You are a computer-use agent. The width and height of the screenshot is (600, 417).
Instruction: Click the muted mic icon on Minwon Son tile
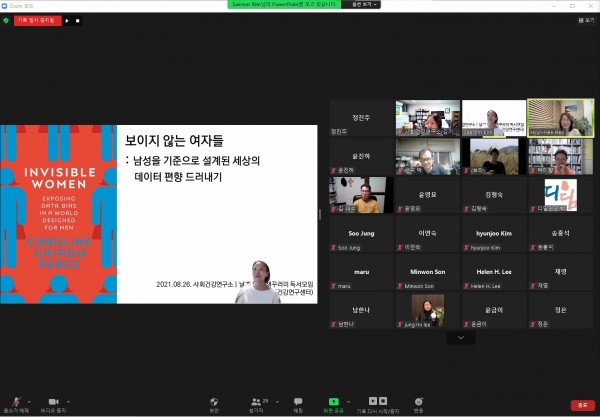click(400, 286)
